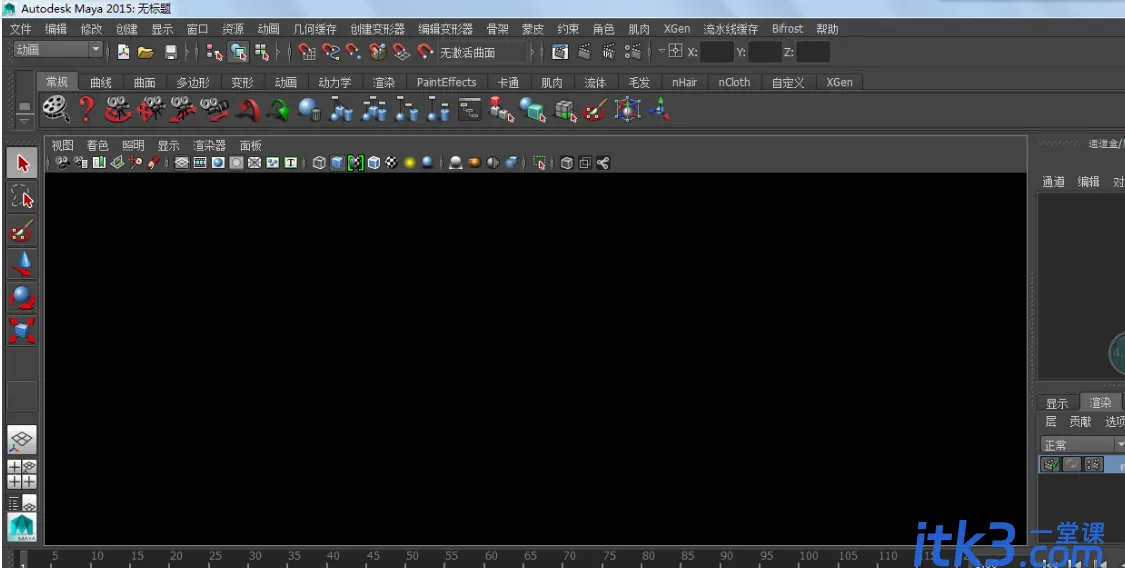Choose the Select tool arrow
1125x568 pixels.
click(22, 164)
